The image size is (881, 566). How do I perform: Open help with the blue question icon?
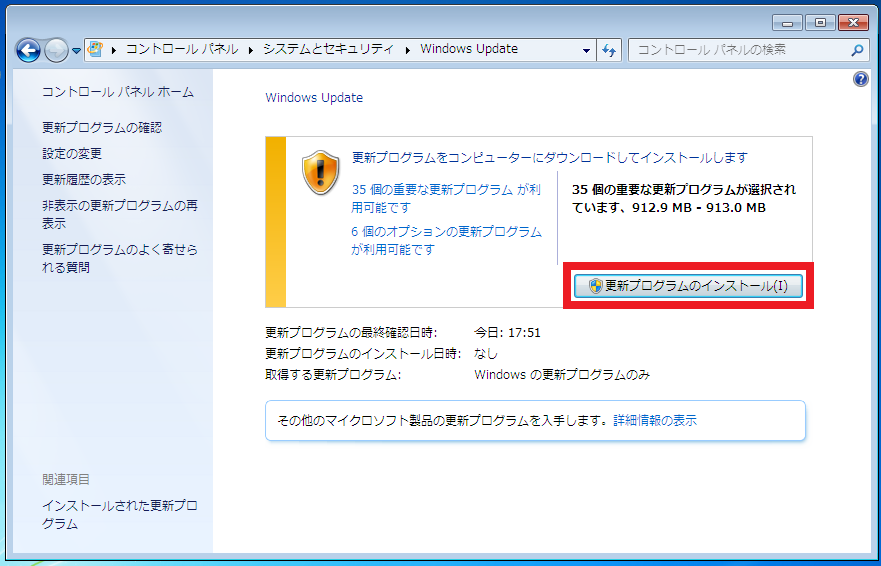coord(861,79)
